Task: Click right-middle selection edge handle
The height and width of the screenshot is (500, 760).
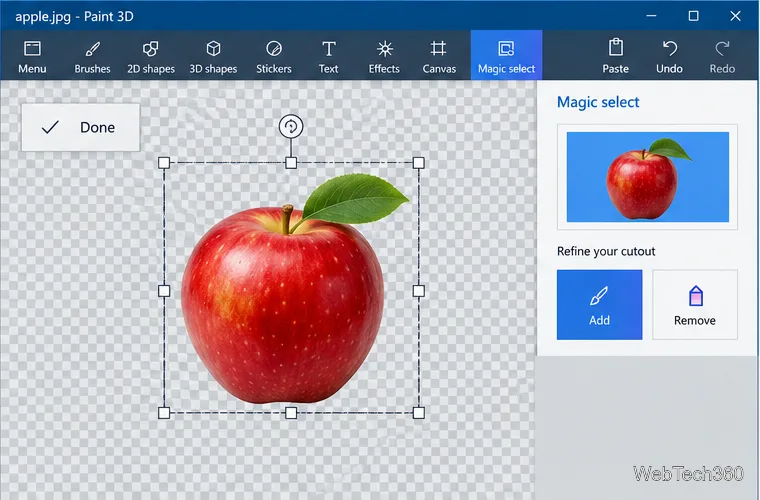Action: [x=419, y=291]
